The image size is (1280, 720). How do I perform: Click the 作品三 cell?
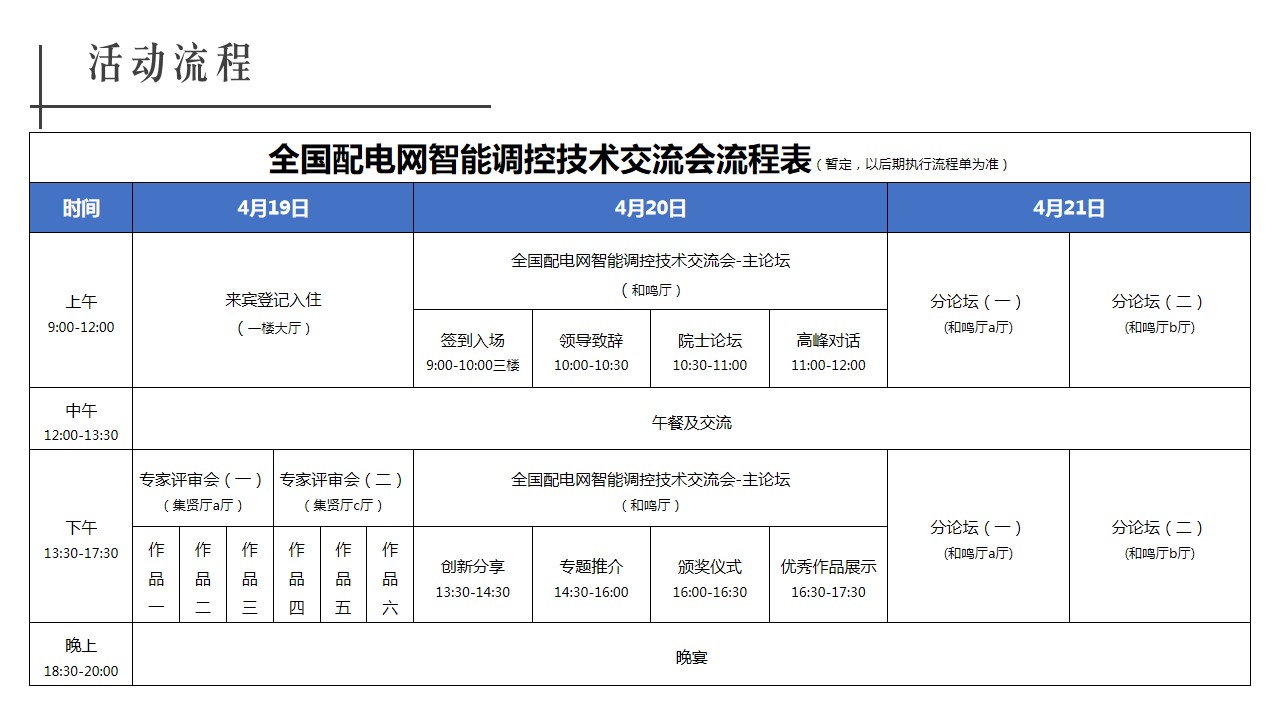click(x=250, y=575)
